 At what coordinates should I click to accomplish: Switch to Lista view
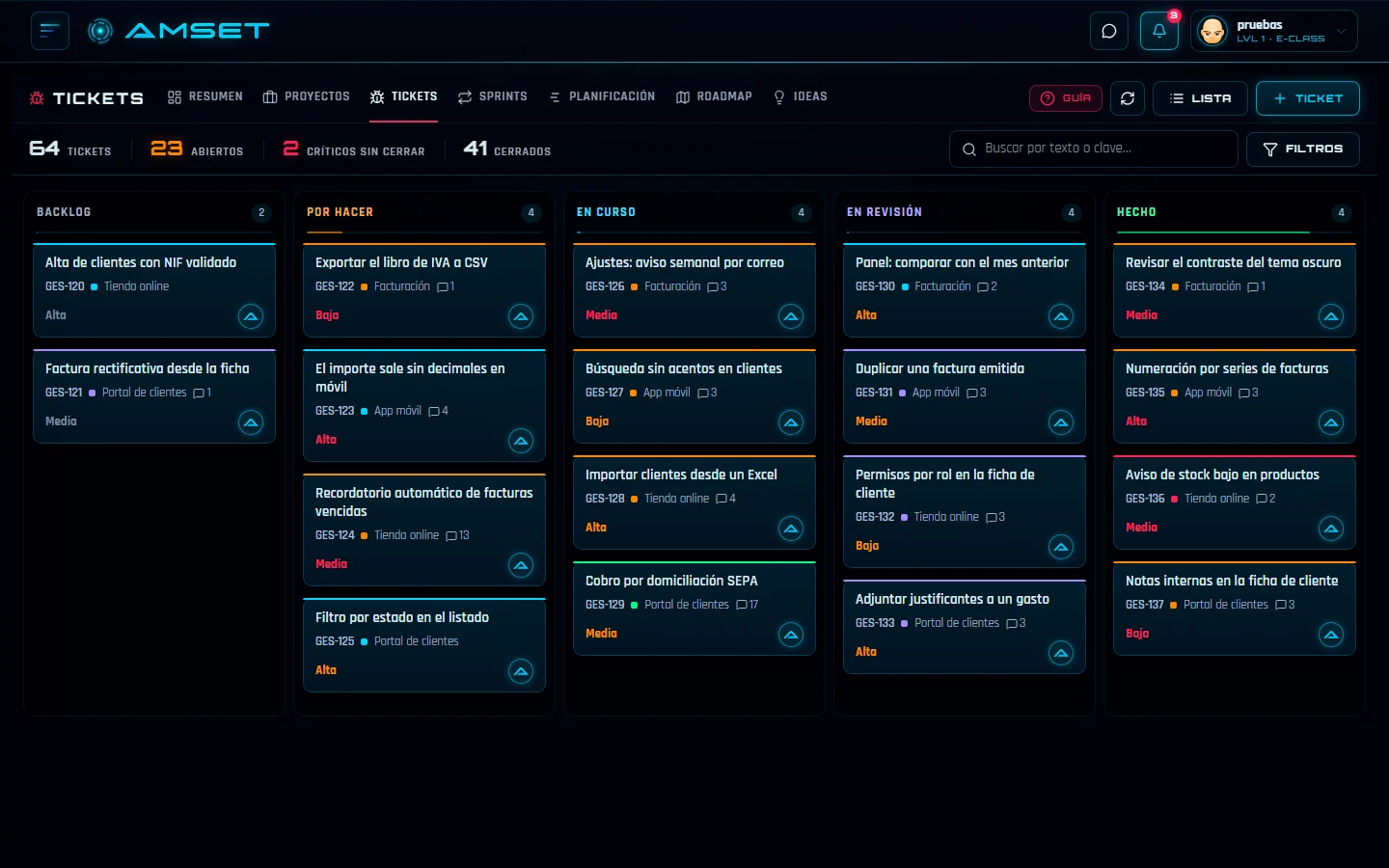[1200, 98]
